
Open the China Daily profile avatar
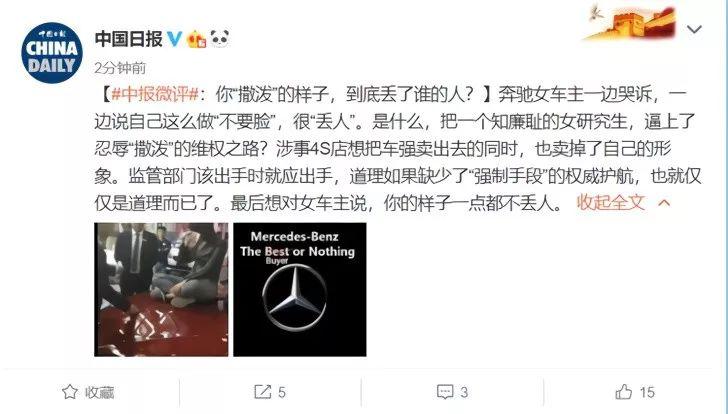tap(52, 53)
